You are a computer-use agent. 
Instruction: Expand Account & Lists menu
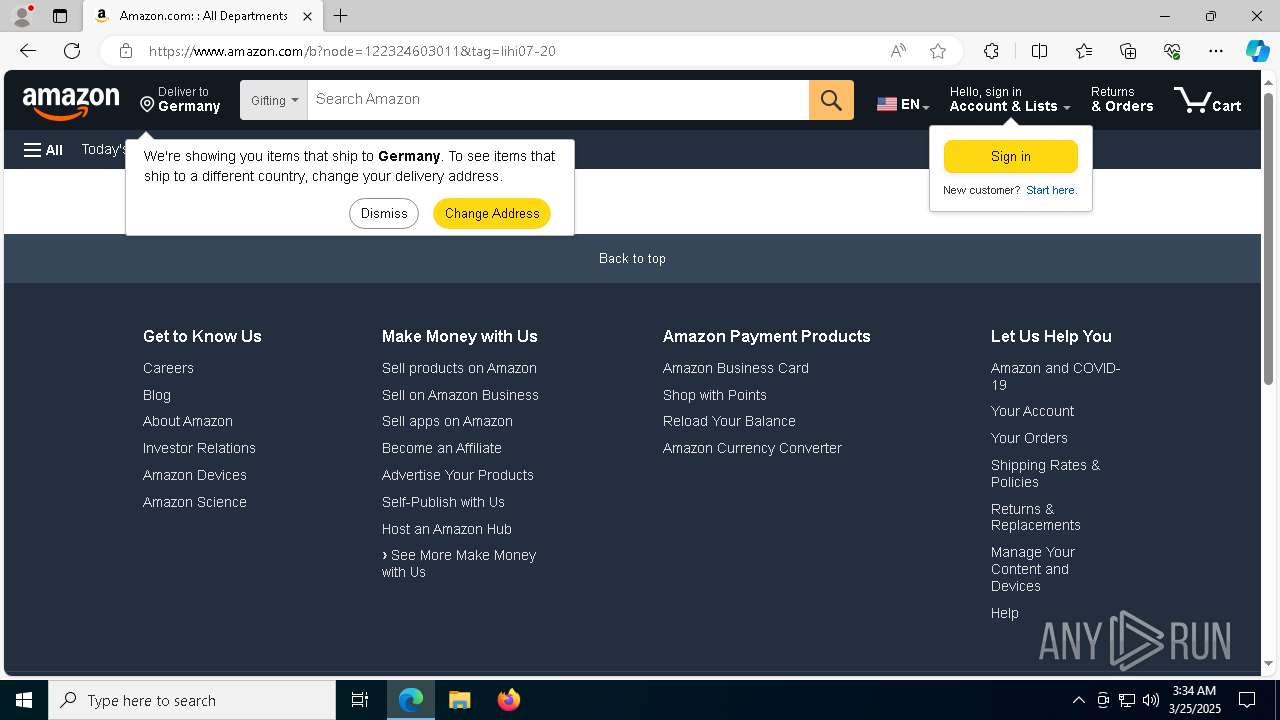tap(1010, 100)
